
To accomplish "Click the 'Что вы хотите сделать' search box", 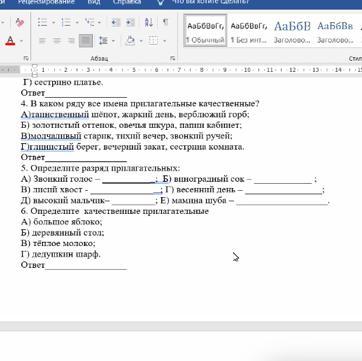I will point(210,2).
